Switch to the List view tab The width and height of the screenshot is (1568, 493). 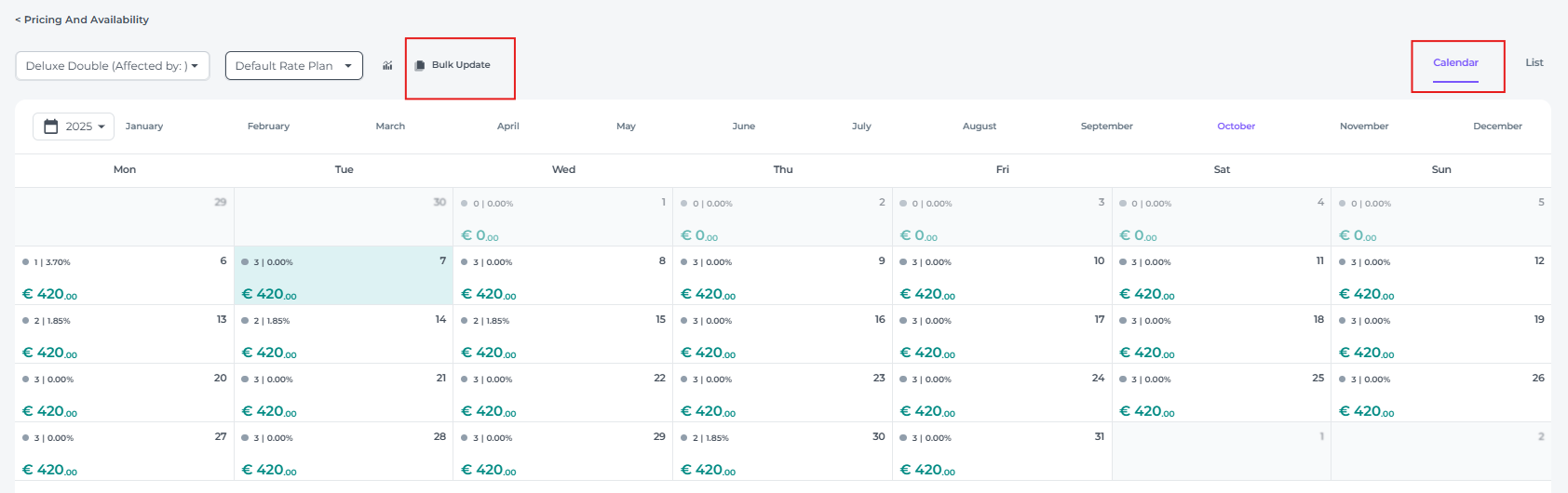tap(1534, 63)
